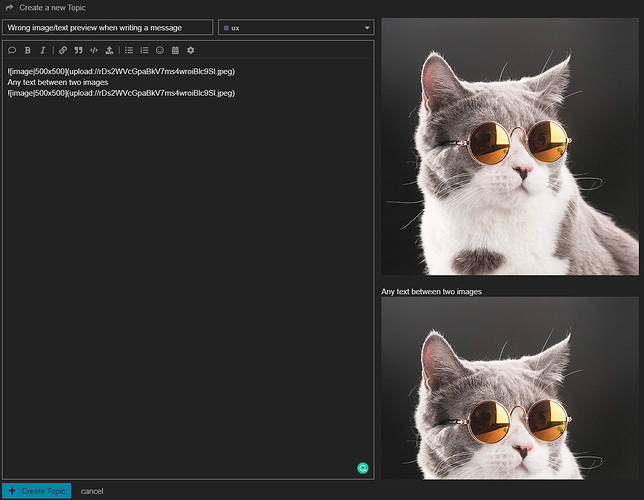Insert a hyperlink using the link icon
This screenshot has width=644, height=500.
click(63, 50)
